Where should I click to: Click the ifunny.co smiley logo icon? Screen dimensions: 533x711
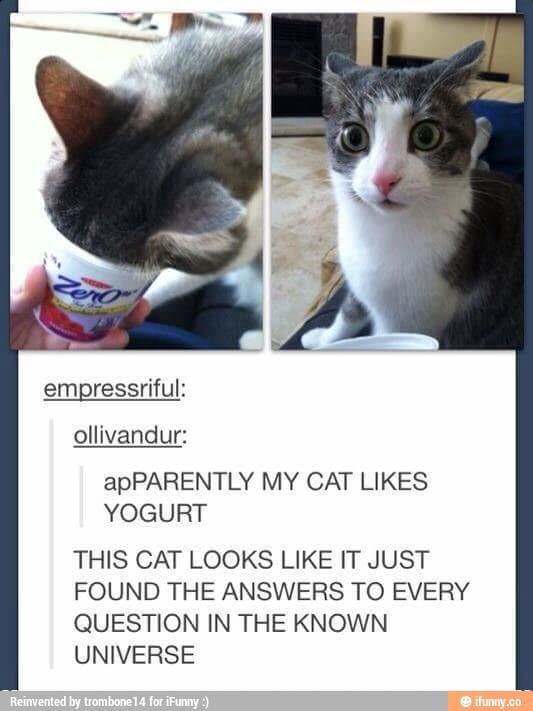[x=465, y=701]
